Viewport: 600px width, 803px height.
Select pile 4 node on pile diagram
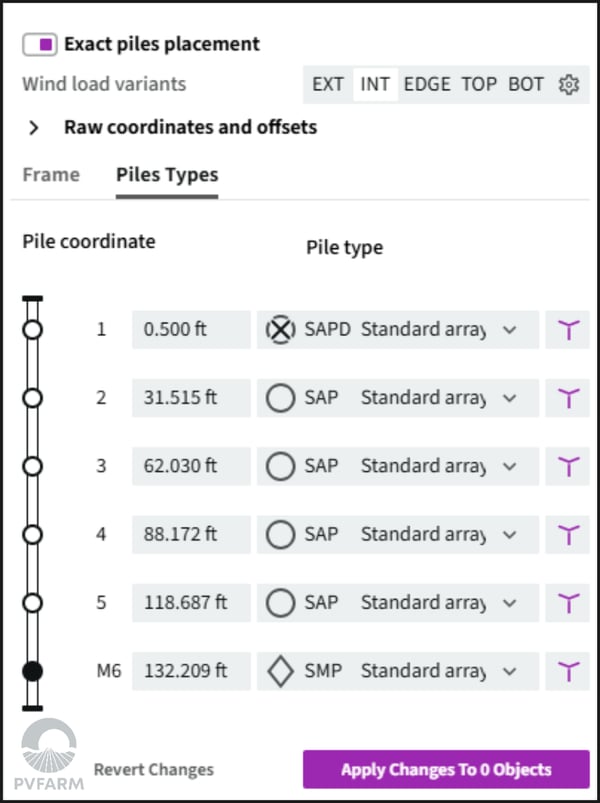tap(33, 535)
